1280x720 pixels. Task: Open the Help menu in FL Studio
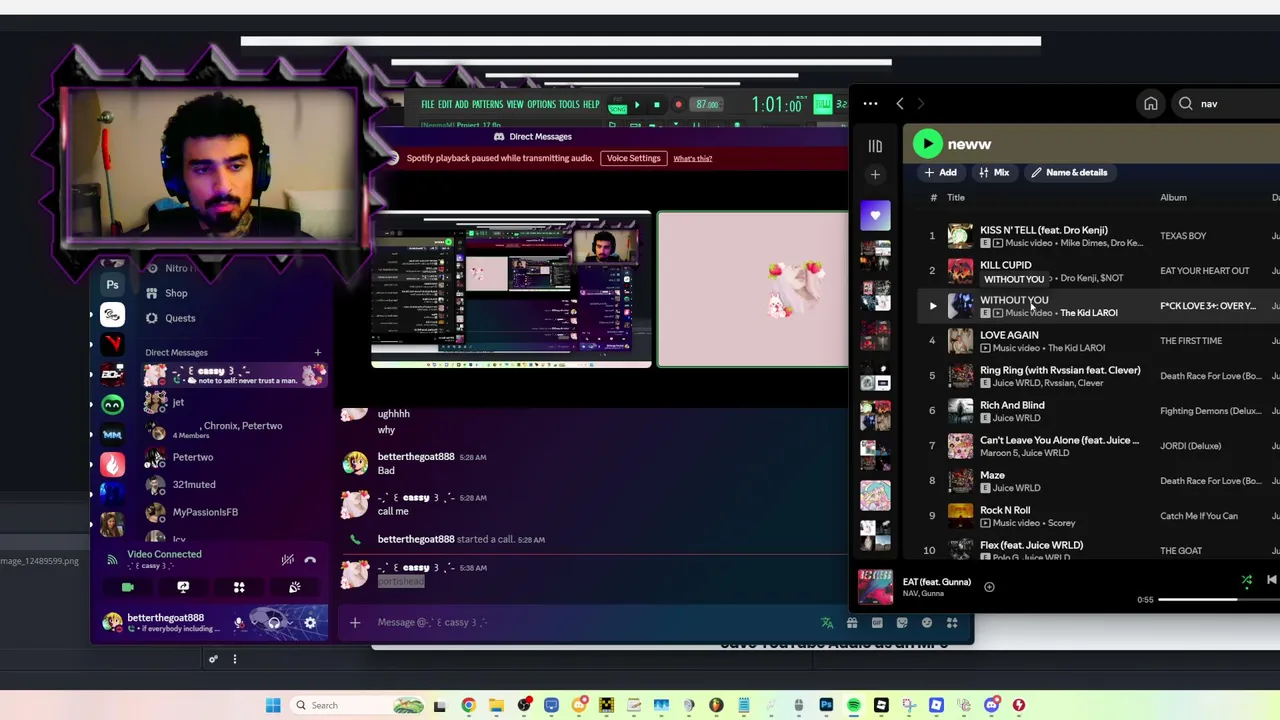point(591,105)
